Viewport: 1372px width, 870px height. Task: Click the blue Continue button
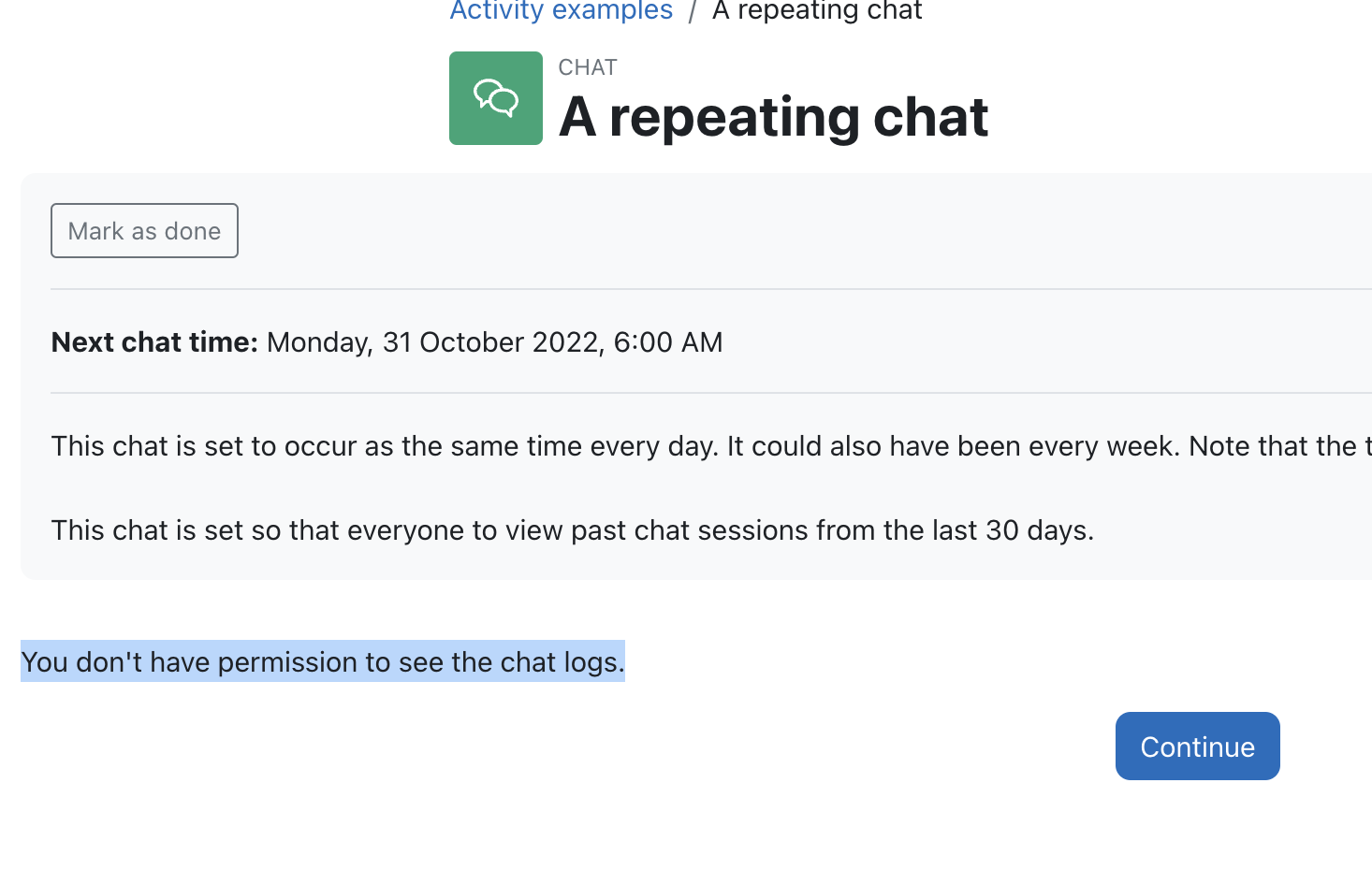1197,747
